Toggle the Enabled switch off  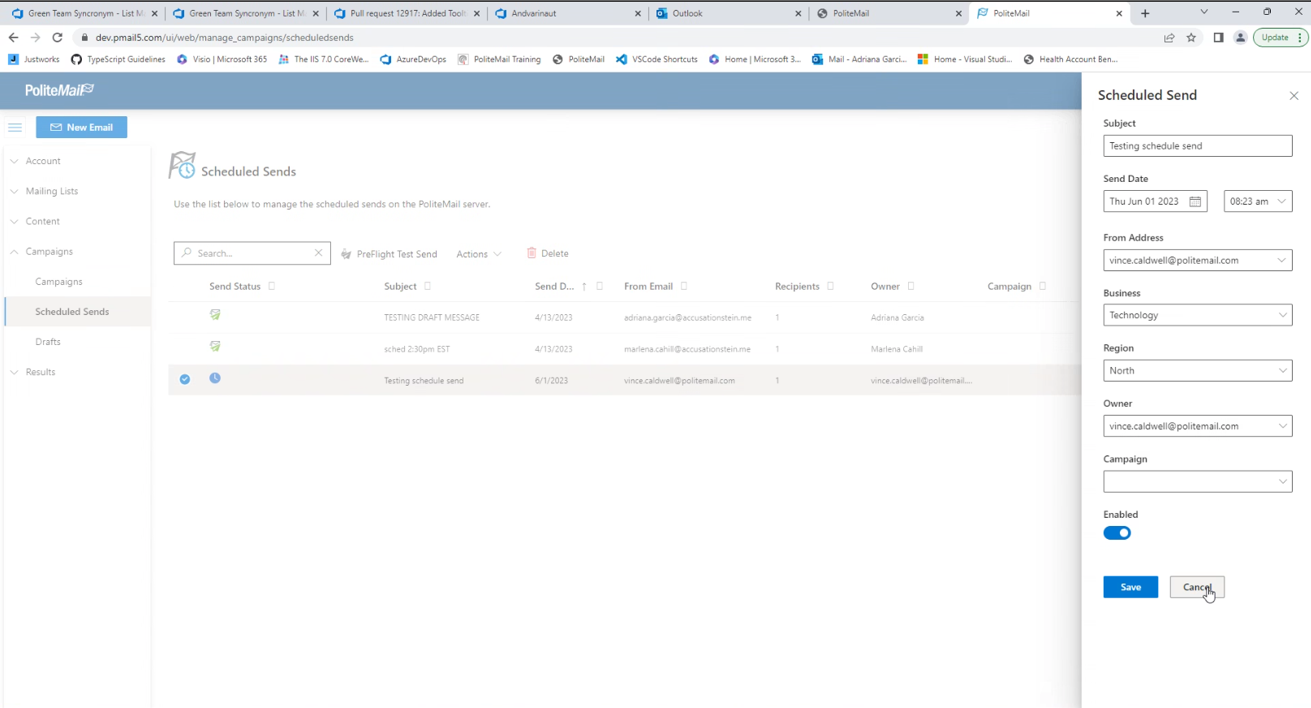1117,533
